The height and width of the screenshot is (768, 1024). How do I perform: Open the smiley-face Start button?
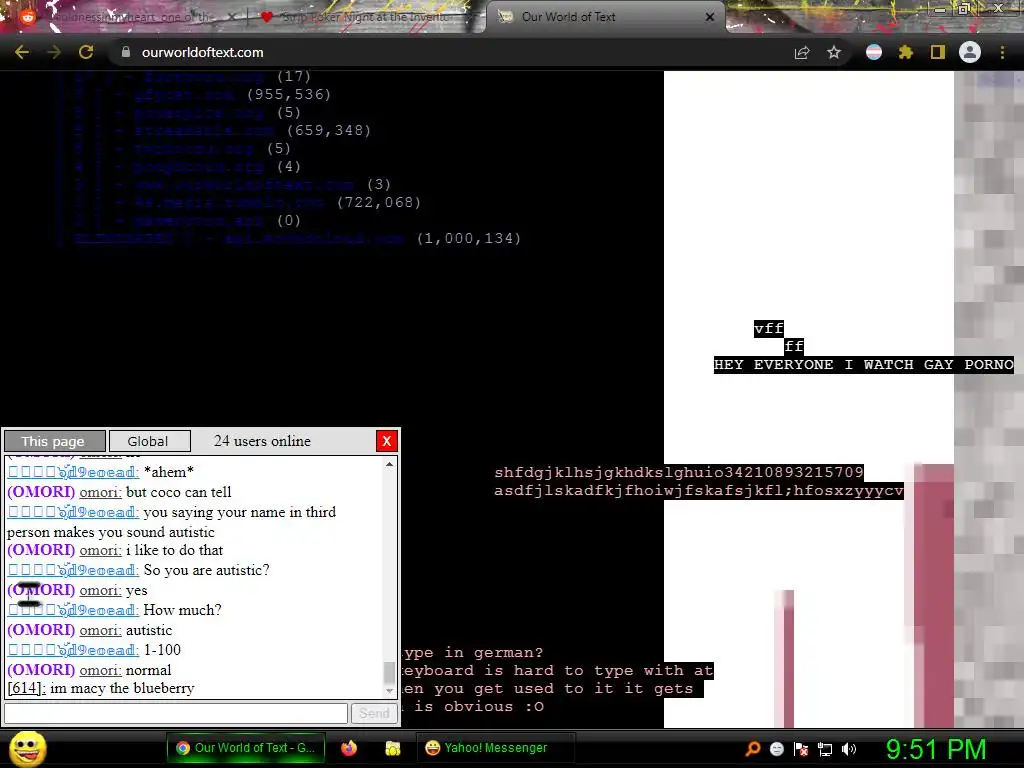(x=27, y=748)
